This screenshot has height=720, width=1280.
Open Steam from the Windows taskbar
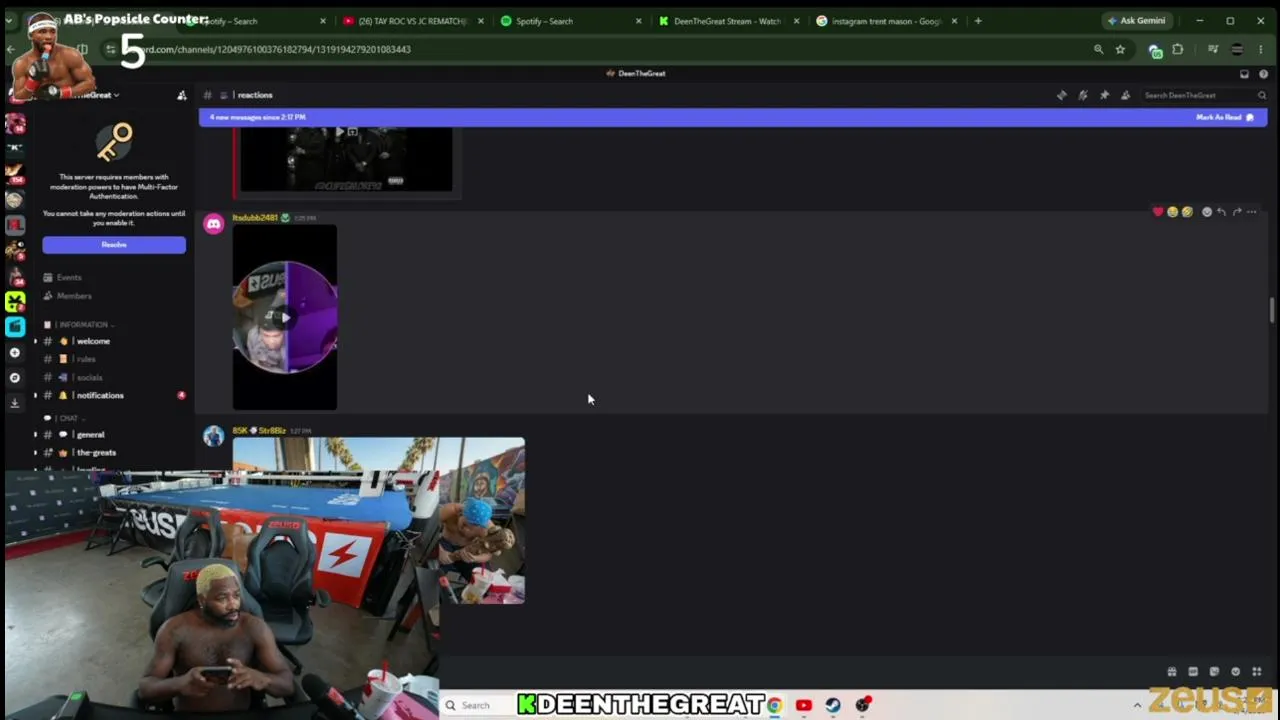tap(833, 705)
